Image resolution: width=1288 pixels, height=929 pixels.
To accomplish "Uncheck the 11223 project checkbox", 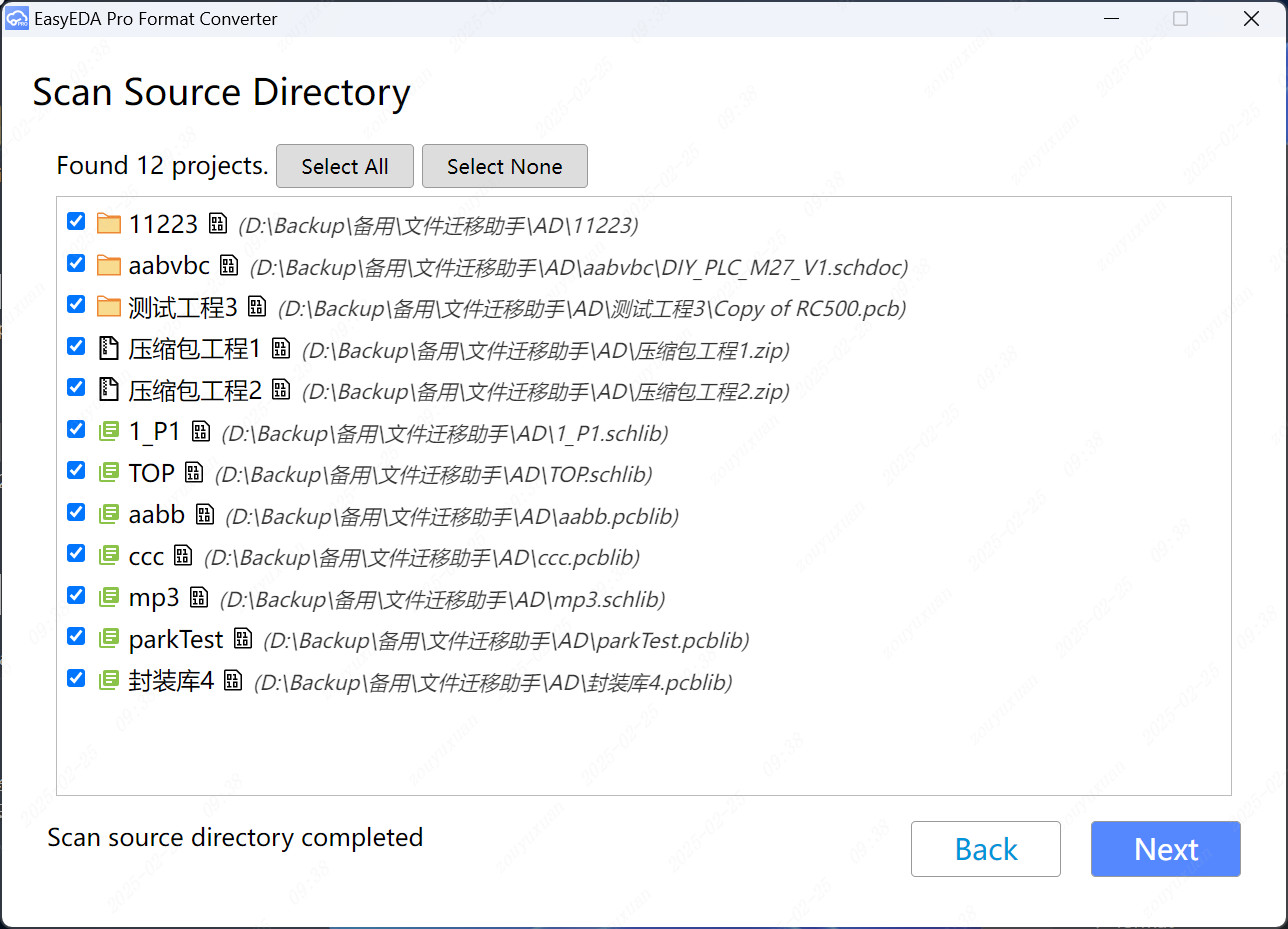I will click(76, 221).
